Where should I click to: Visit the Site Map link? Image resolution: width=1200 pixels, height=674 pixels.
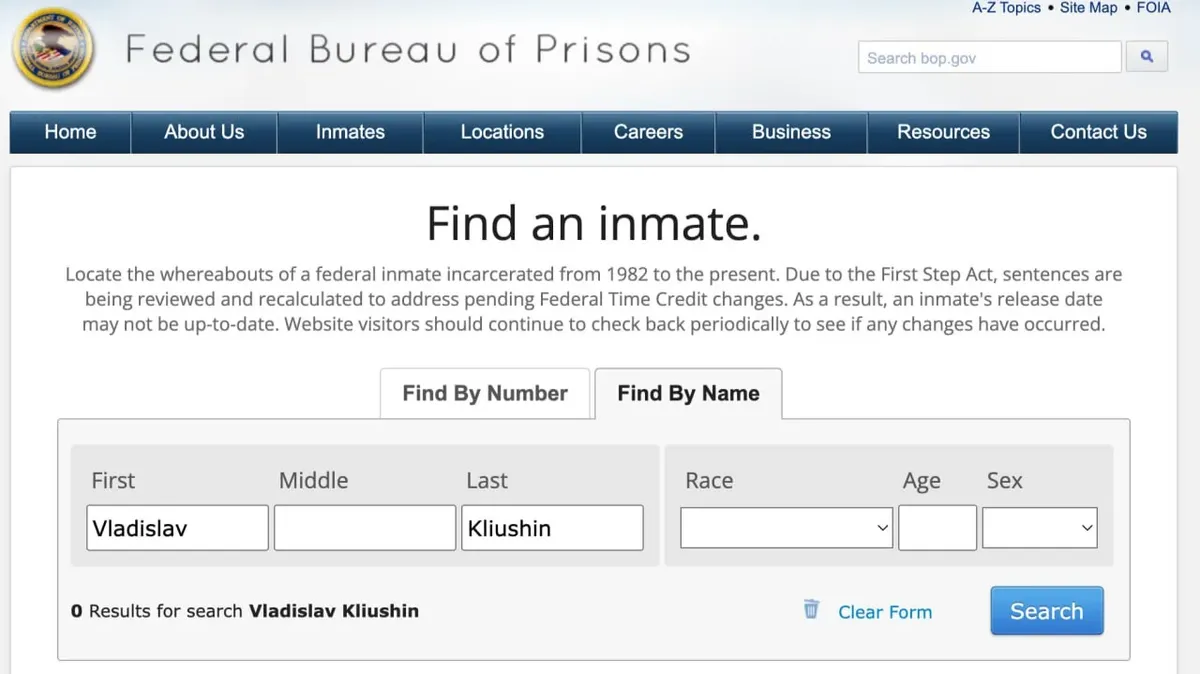click(x=1088, y=8)
